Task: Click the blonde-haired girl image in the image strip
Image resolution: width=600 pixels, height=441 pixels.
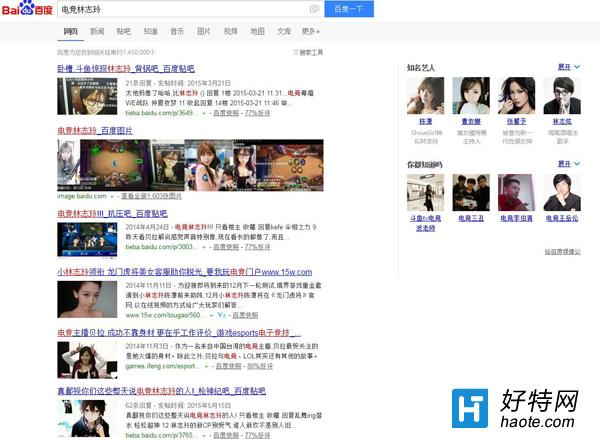Action: point(68,165)
